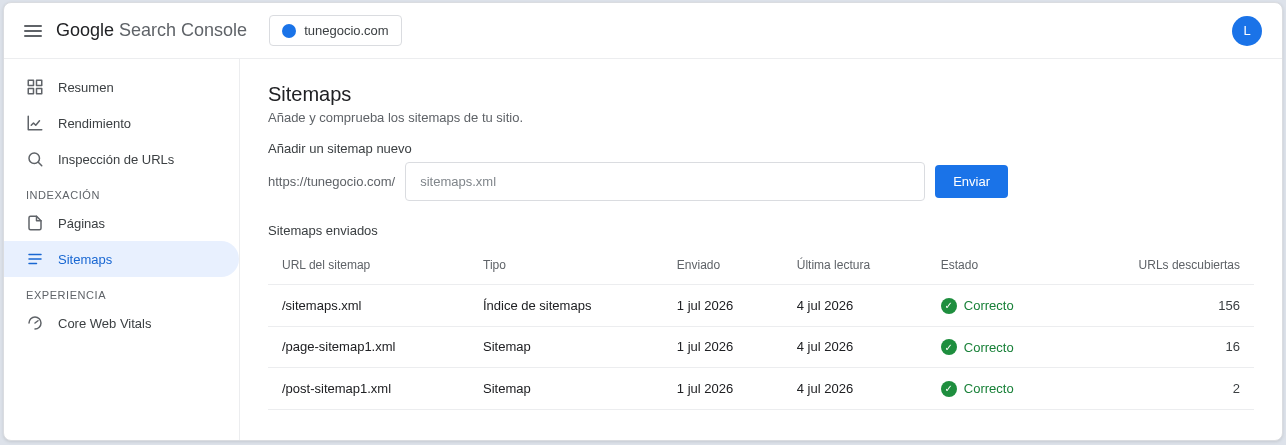Click the Google Search Console logo title
The width and height of the screenshot is (1286, 445).
tap(151, 30)
